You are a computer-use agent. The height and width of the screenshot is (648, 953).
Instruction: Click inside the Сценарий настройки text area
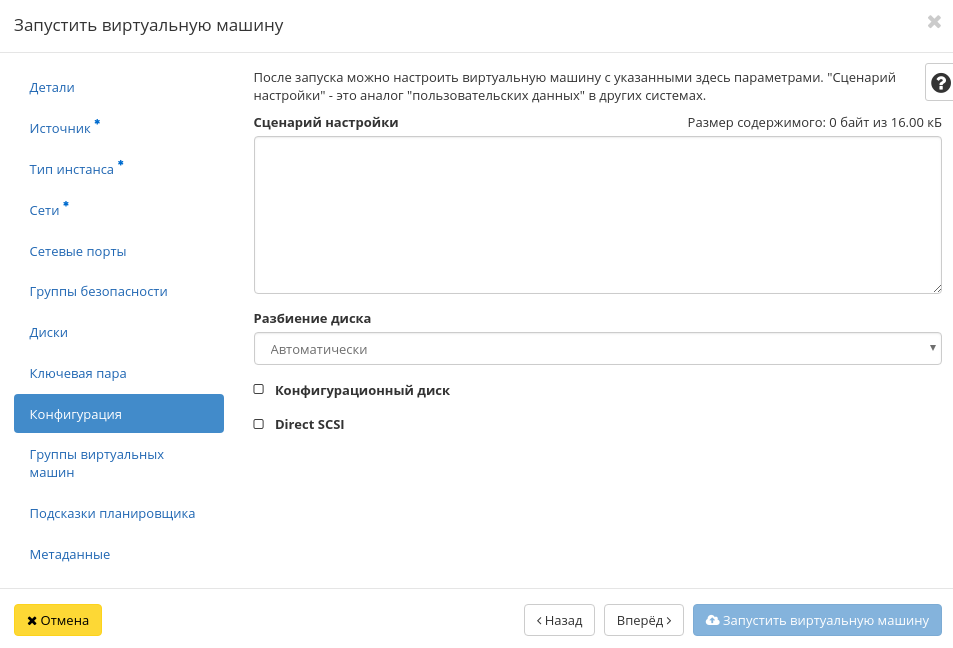pos(598,214)
